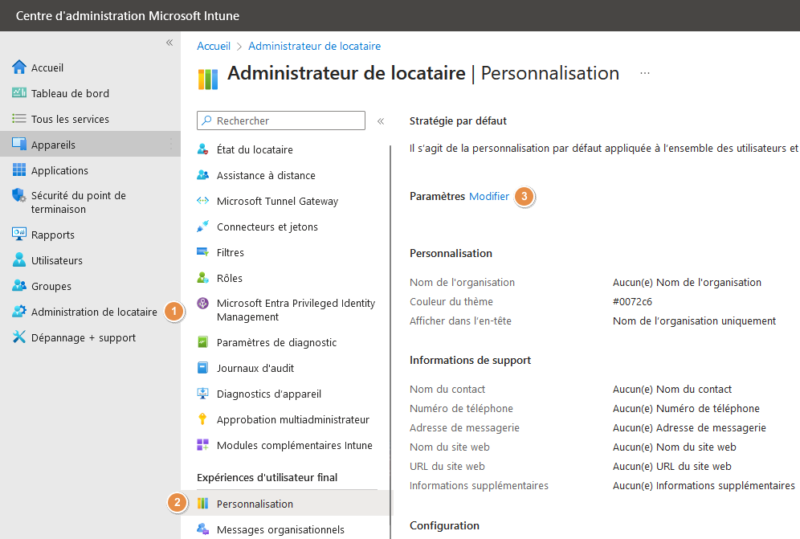Click the Accueil breadcrumb link

[x=214, y=46]
